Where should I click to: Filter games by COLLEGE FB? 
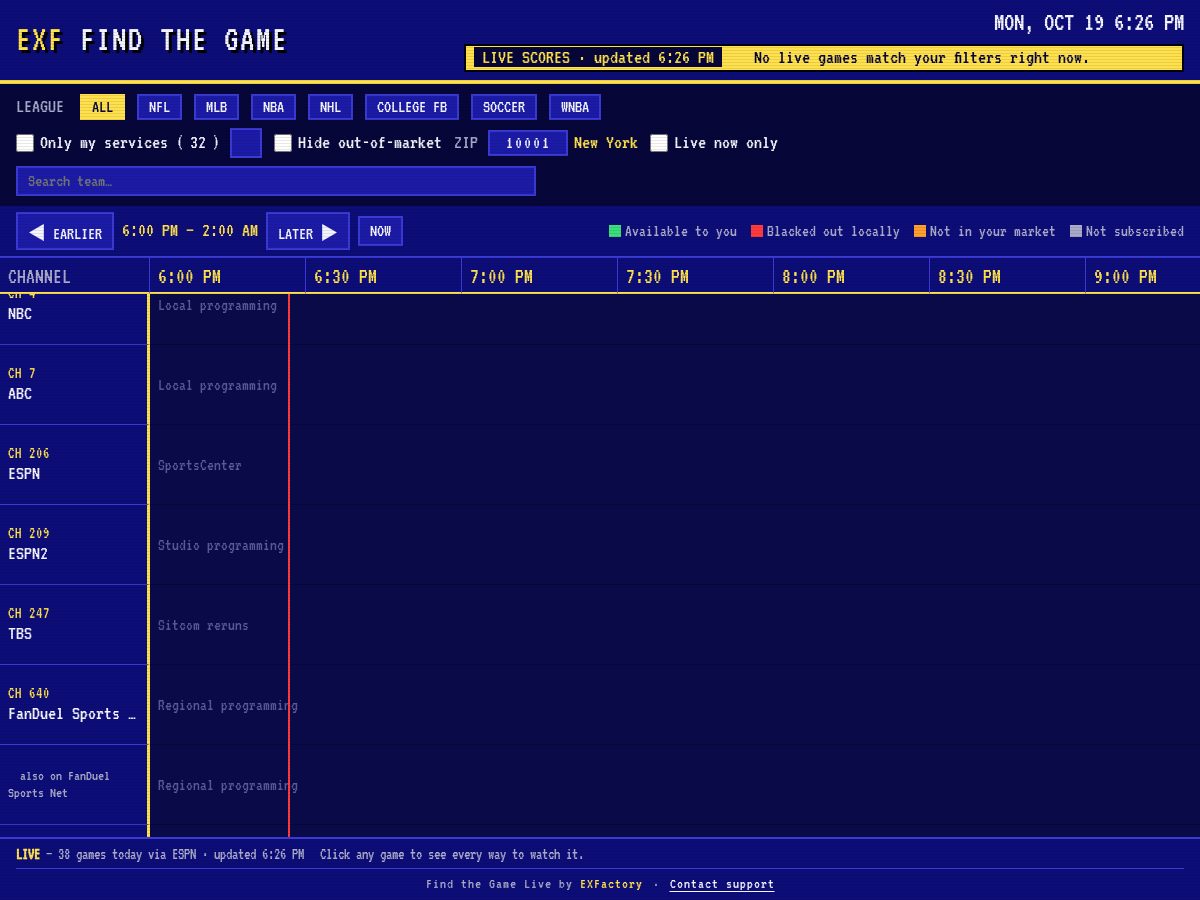click(x=412, y=107)
